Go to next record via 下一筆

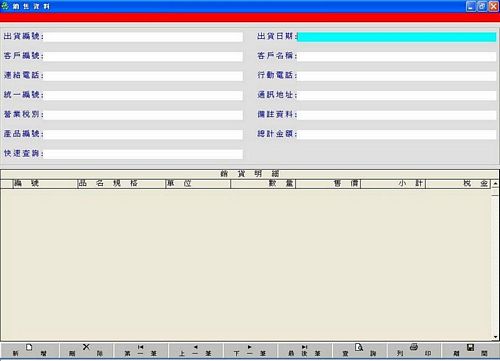(250, 351)
